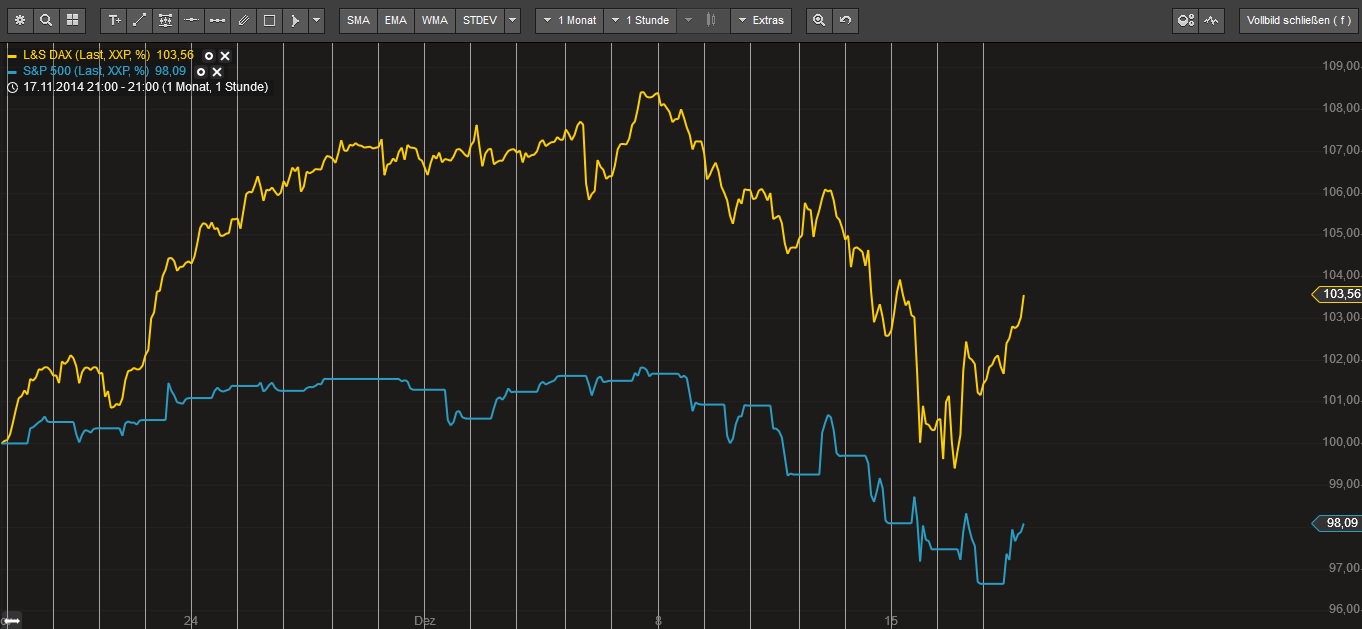Open the 1 Stunde interval dropdown
This screenshot has height=629, width=1362.
(640, 20)
